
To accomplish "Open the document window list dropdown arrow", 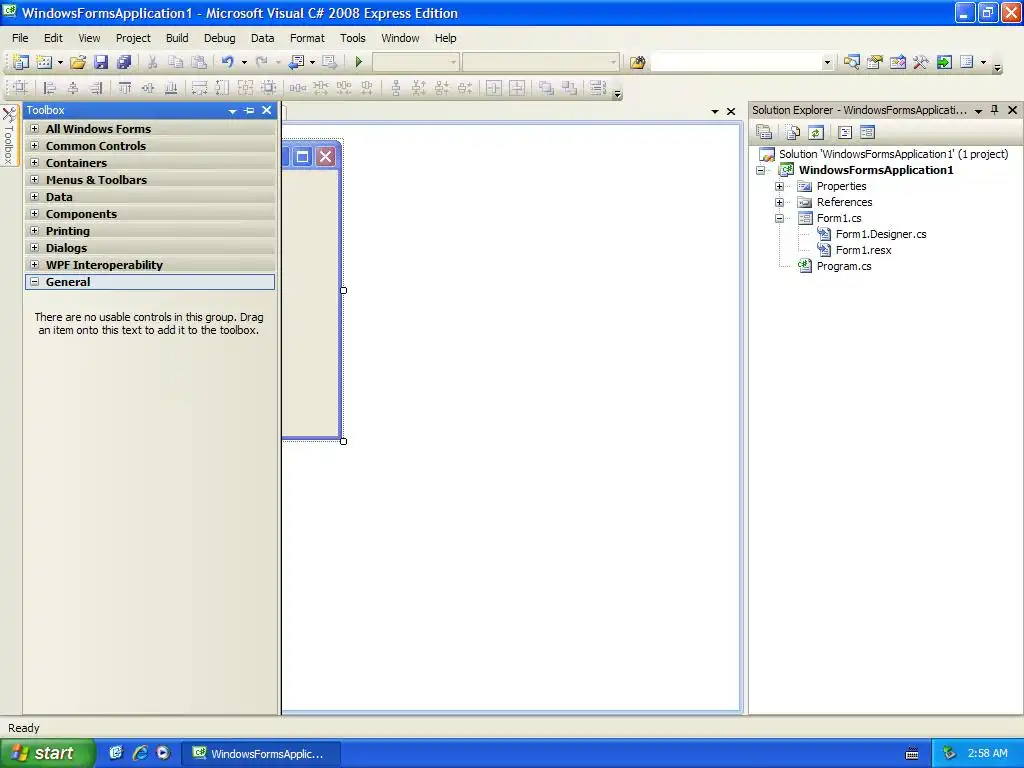I will 714,112.
